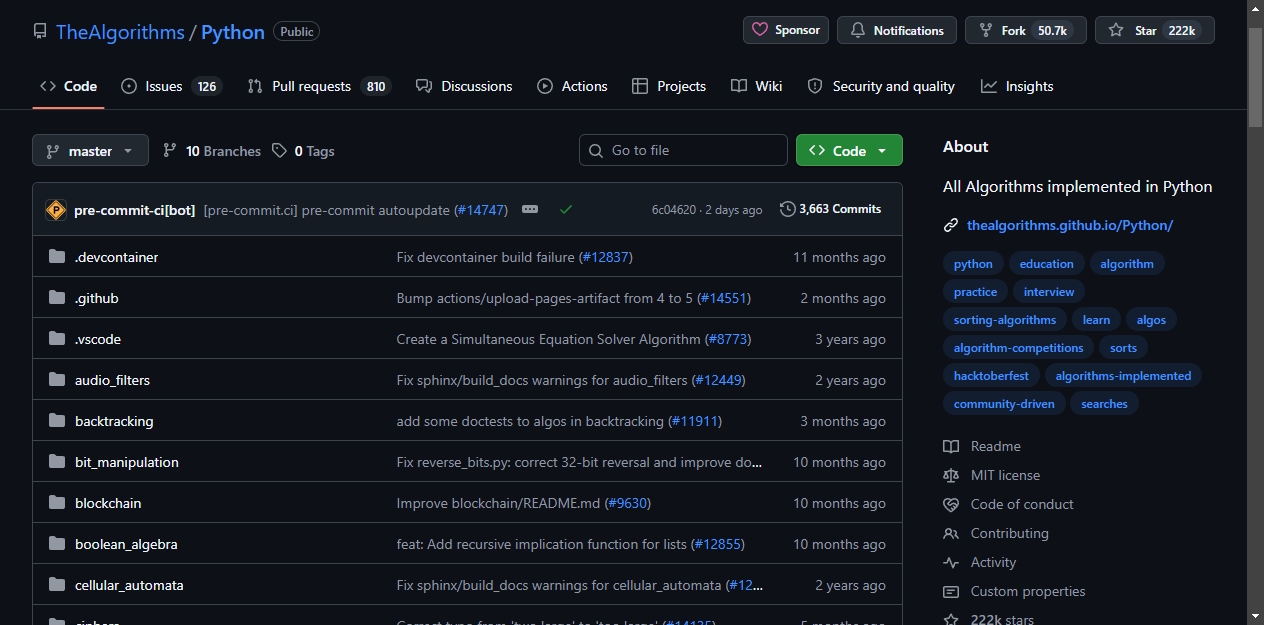Open the Notifications bell button
1264x625 pixels.
click(897, 30)
